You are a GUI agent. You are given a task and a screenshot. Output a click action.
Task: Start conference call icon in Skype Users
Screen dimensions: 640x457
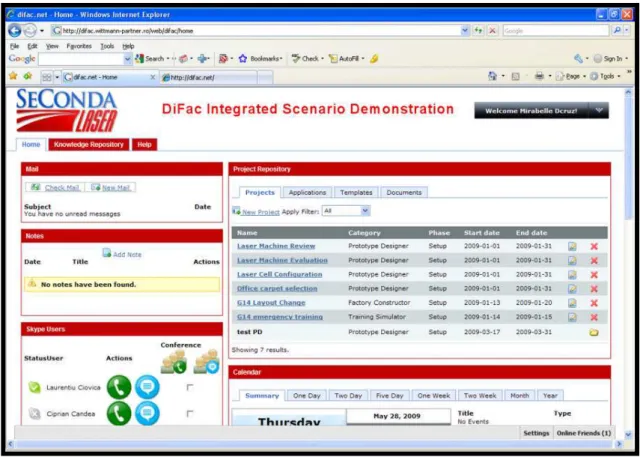(x=174, y=362)
